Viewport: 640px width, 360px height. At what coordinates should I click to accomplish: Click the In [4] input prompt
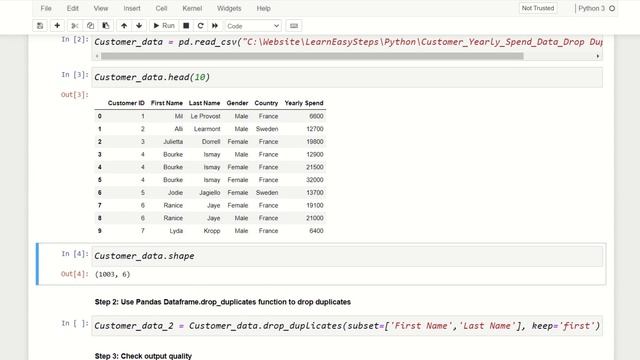coord(75,254)
